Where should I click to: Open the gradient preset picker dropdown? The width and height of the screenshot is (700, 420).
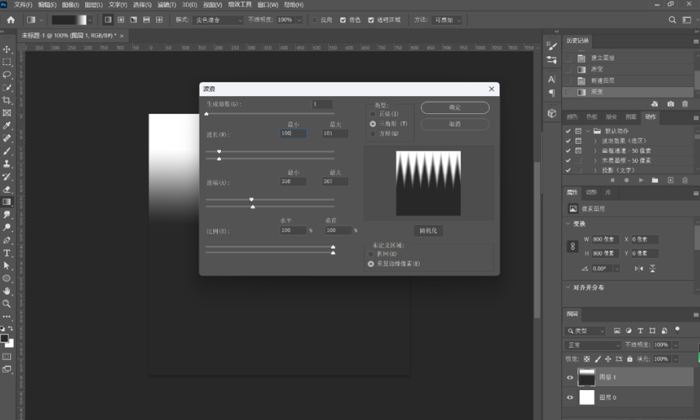pyautogui.click(x=94, y=19)
